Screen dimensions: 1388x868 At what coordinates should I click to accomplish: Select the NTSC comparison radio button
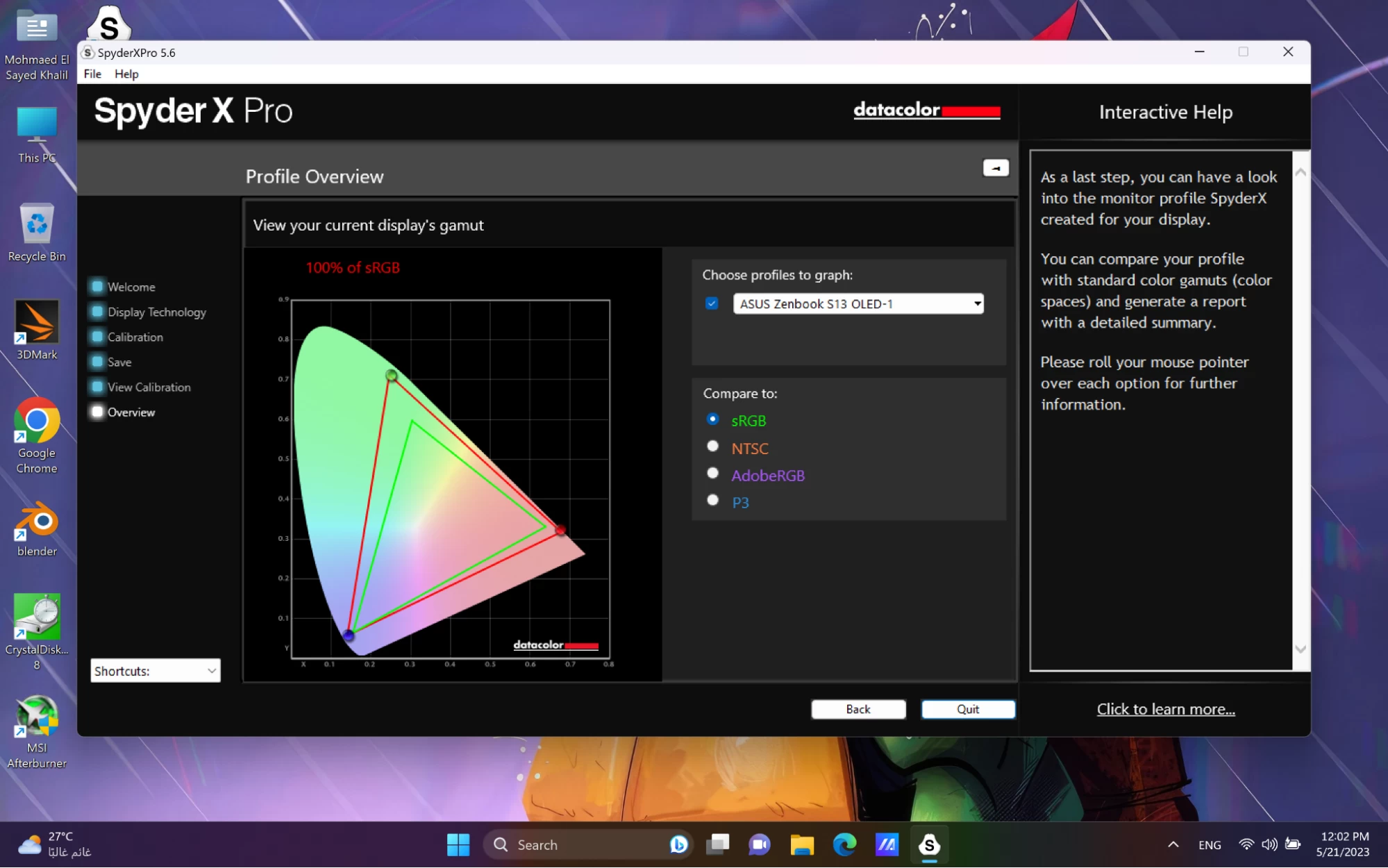(712, 446)
